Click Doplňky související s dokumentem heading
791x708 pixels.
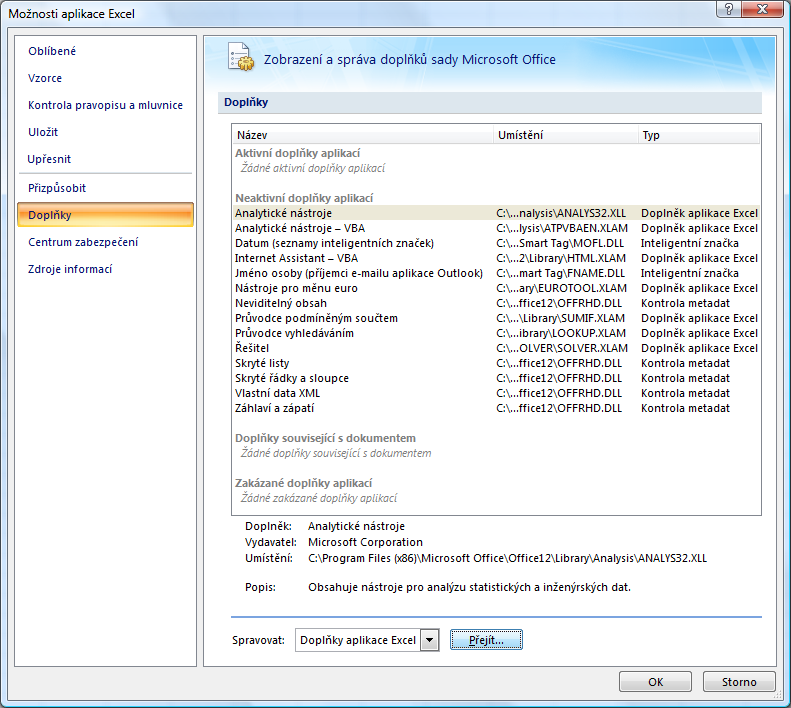pos(325,438)
